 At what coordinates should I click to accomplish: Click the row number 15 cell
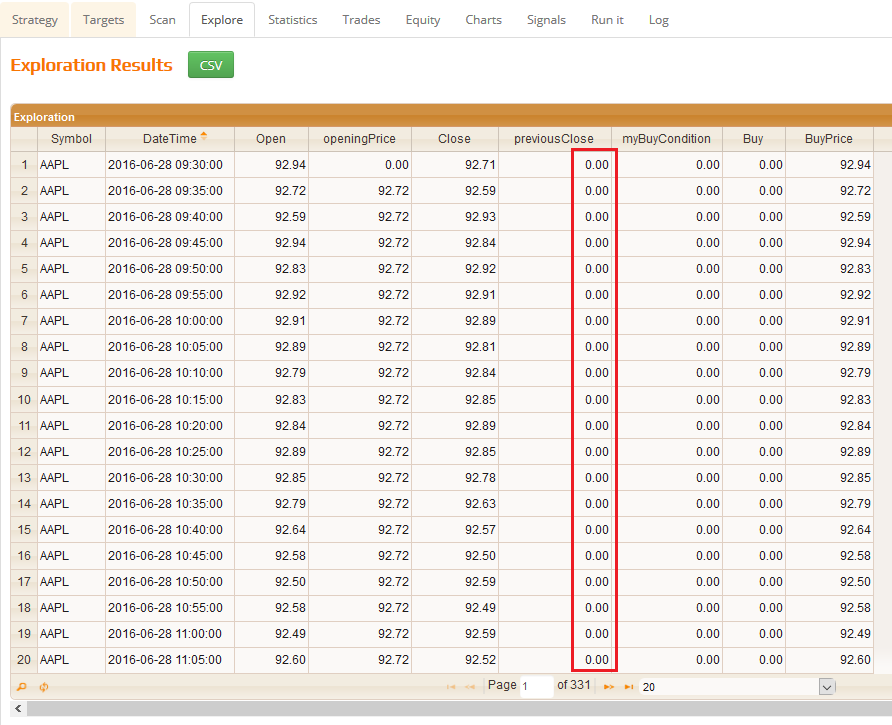[24, 530]
